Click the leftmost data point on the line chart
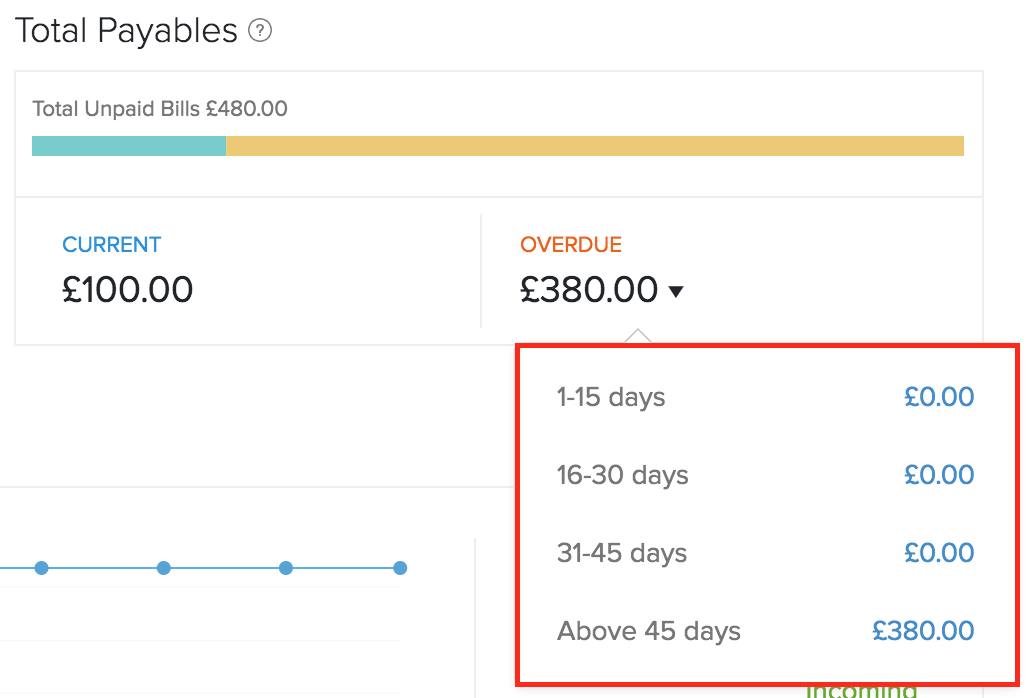The image size is (1034, 698). [41, 568]
